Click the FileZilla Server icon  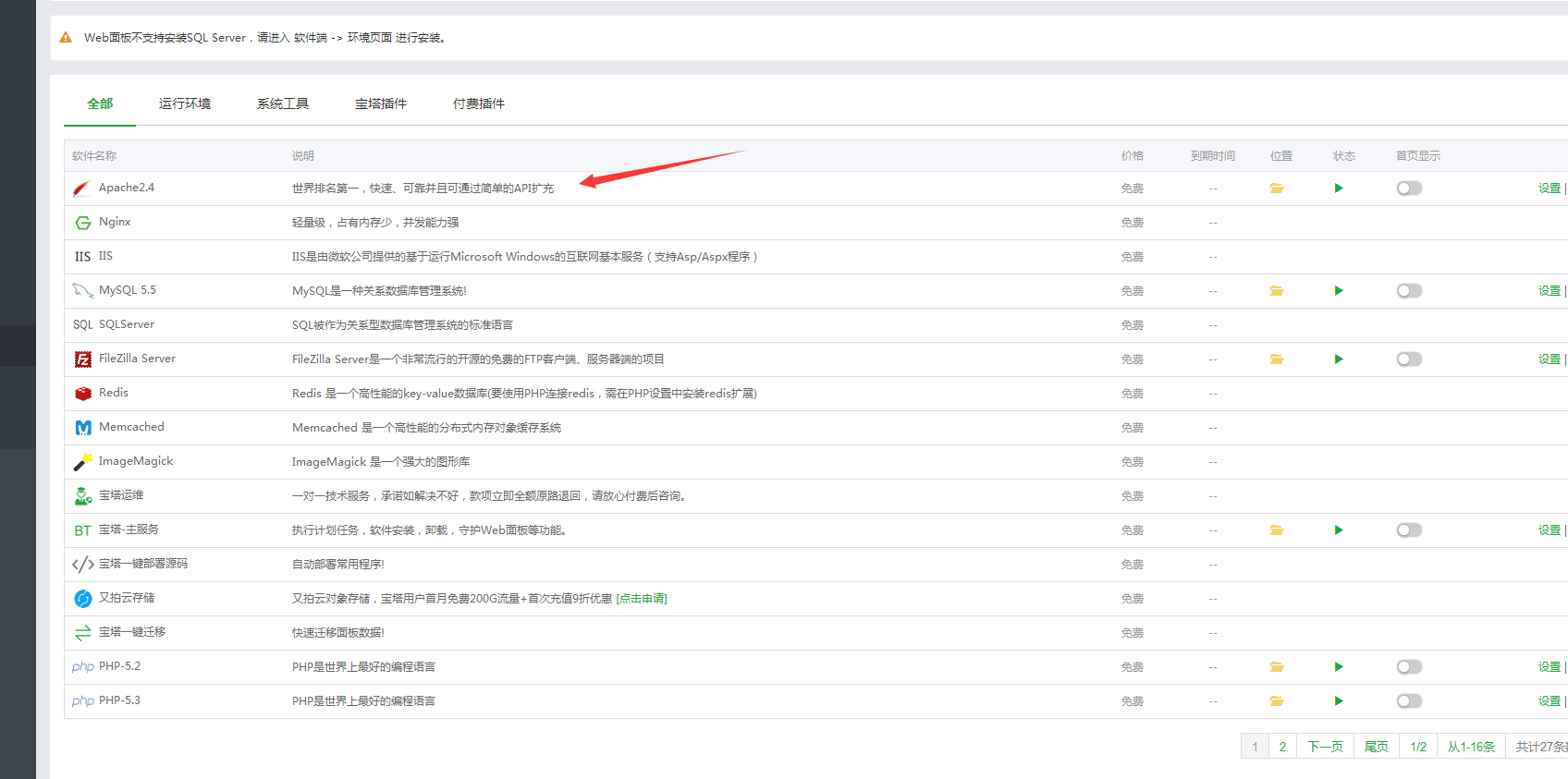[x=83, y=359]
